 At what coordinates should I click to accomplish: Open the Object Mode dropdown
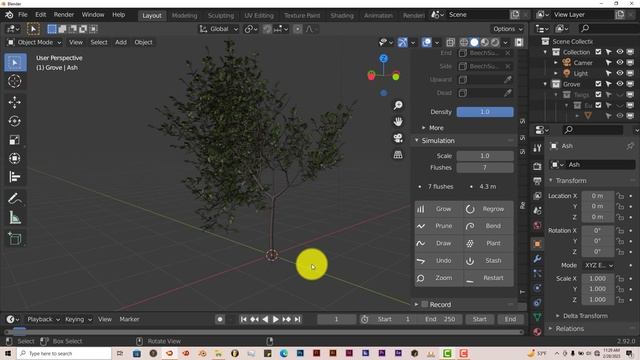[34, 42]
